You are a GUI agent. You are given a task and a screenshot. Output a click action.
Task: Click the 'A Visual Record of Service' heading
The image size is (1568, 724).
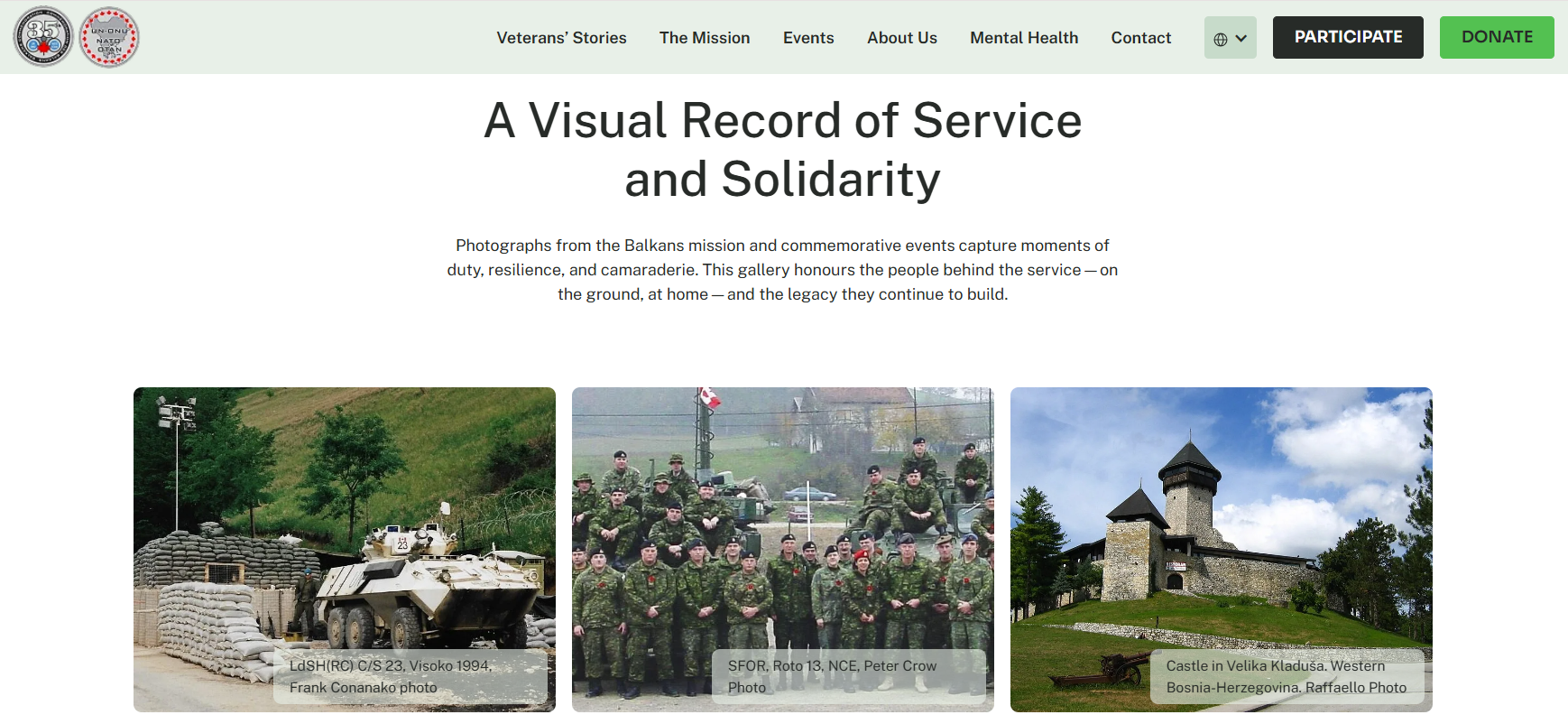point(783,150)
